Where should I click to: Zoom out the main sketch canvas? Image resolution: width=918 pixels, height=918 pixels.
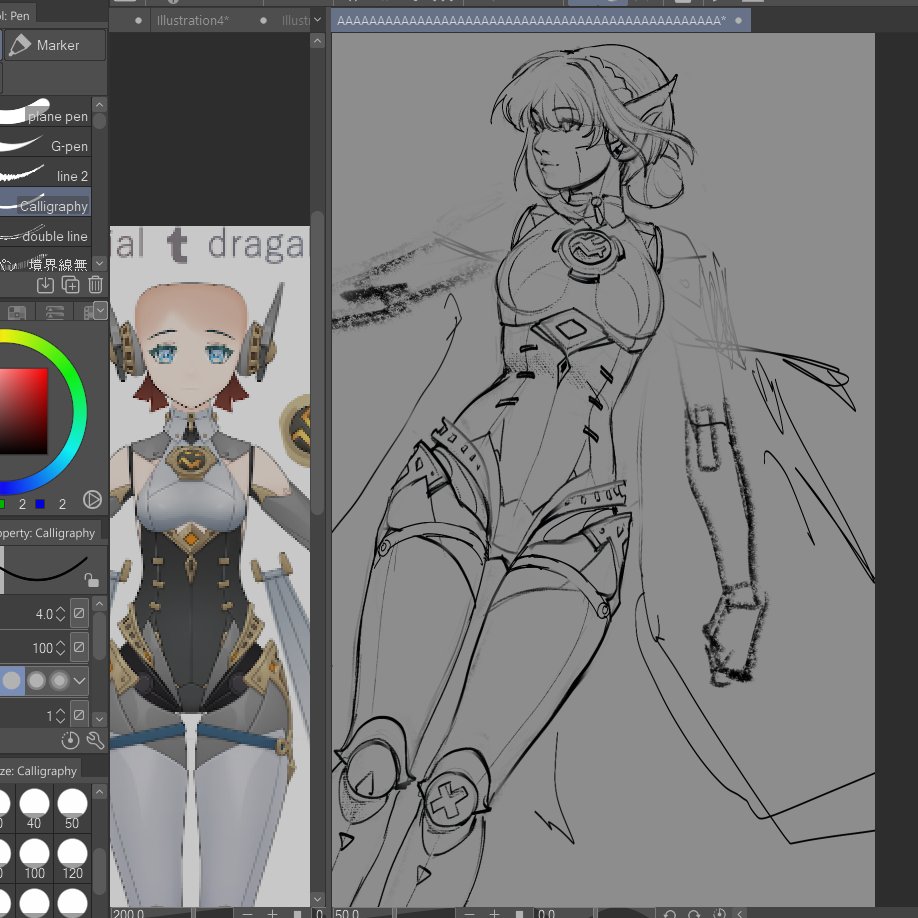(469, 913)
